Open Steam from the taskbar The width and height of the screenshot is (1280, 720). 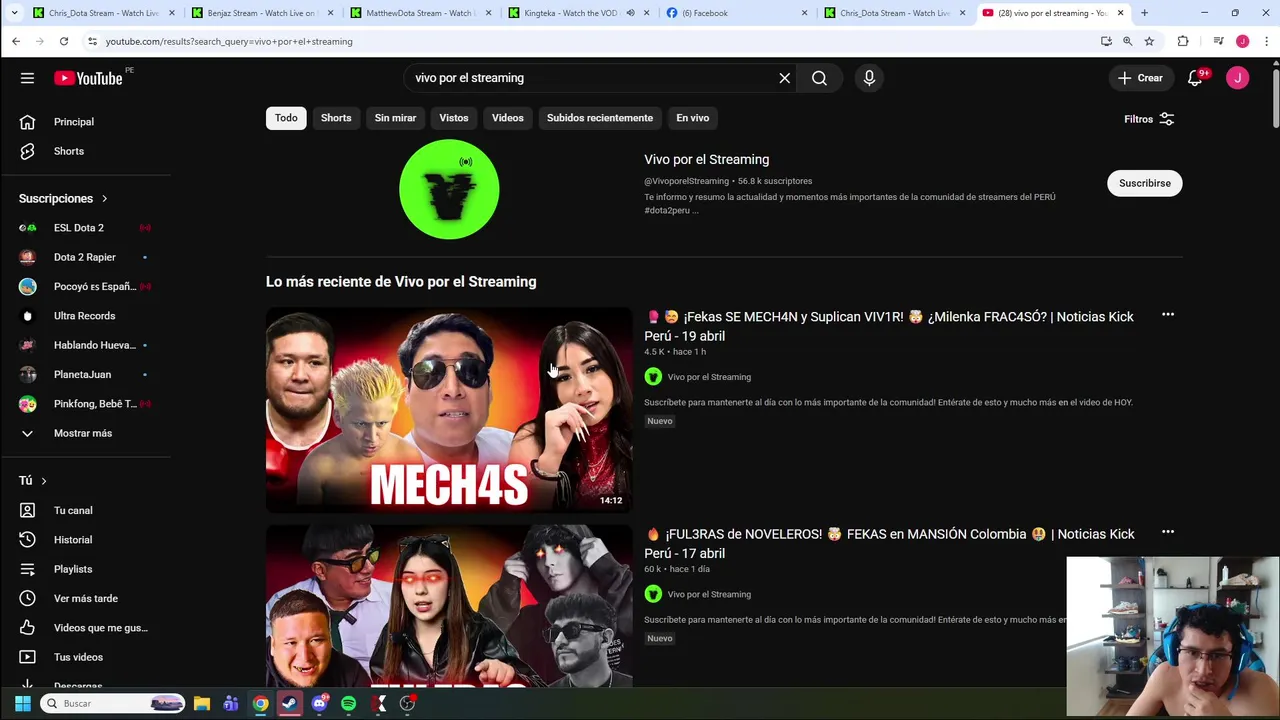[x=289, y=704]
